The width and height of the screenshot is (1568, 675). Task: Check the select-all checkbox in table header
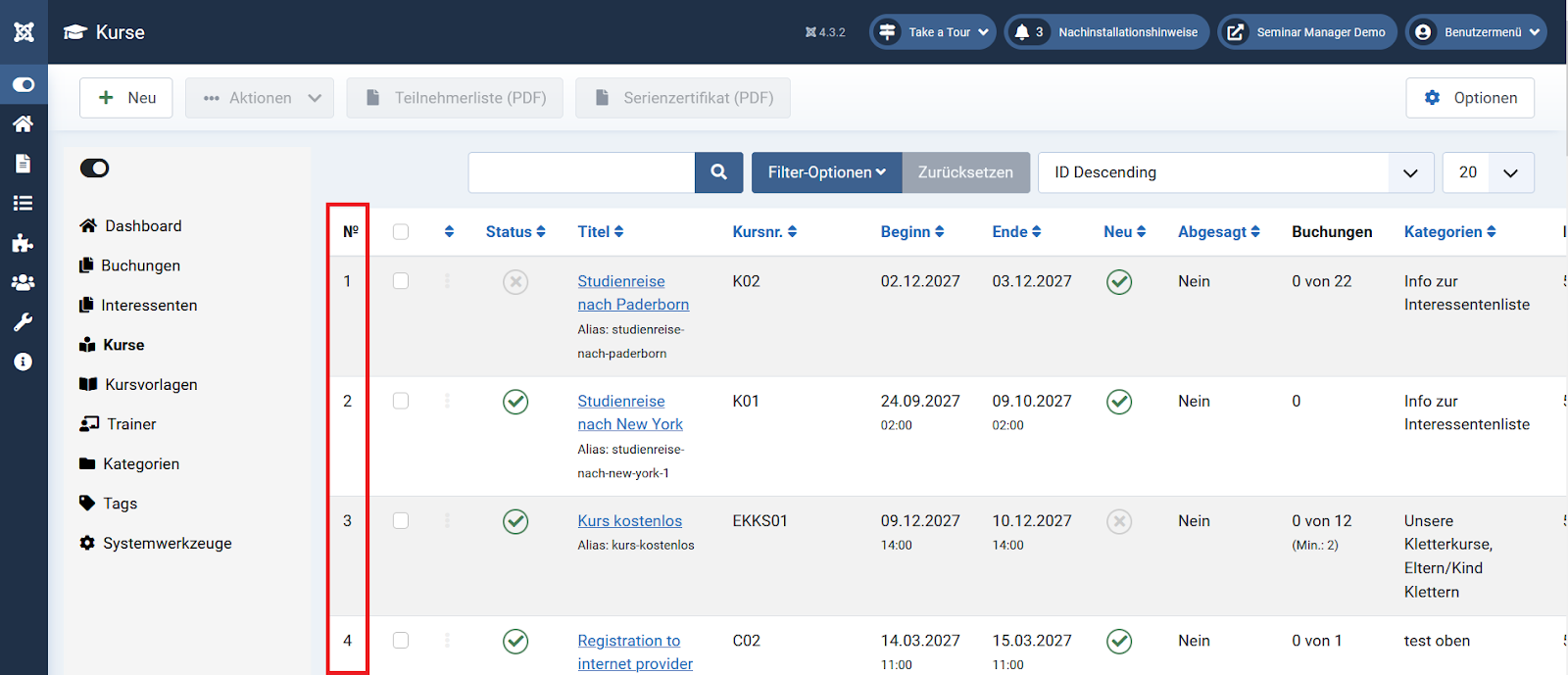(x=401, y=232)
